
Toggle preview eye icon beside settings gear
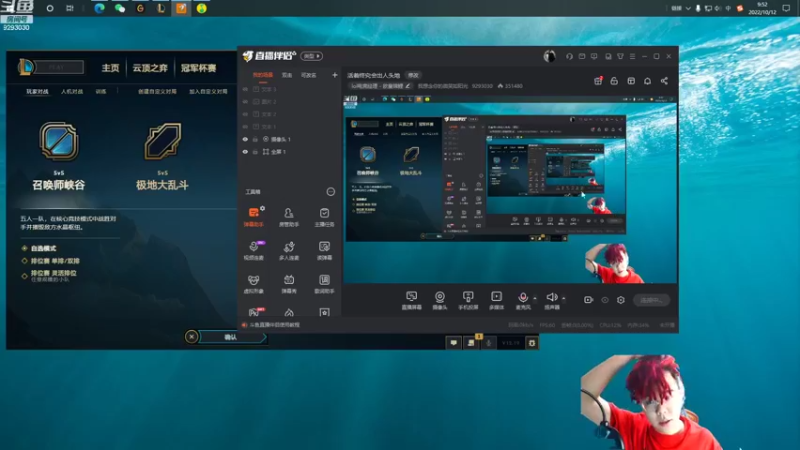pos(605,300)
